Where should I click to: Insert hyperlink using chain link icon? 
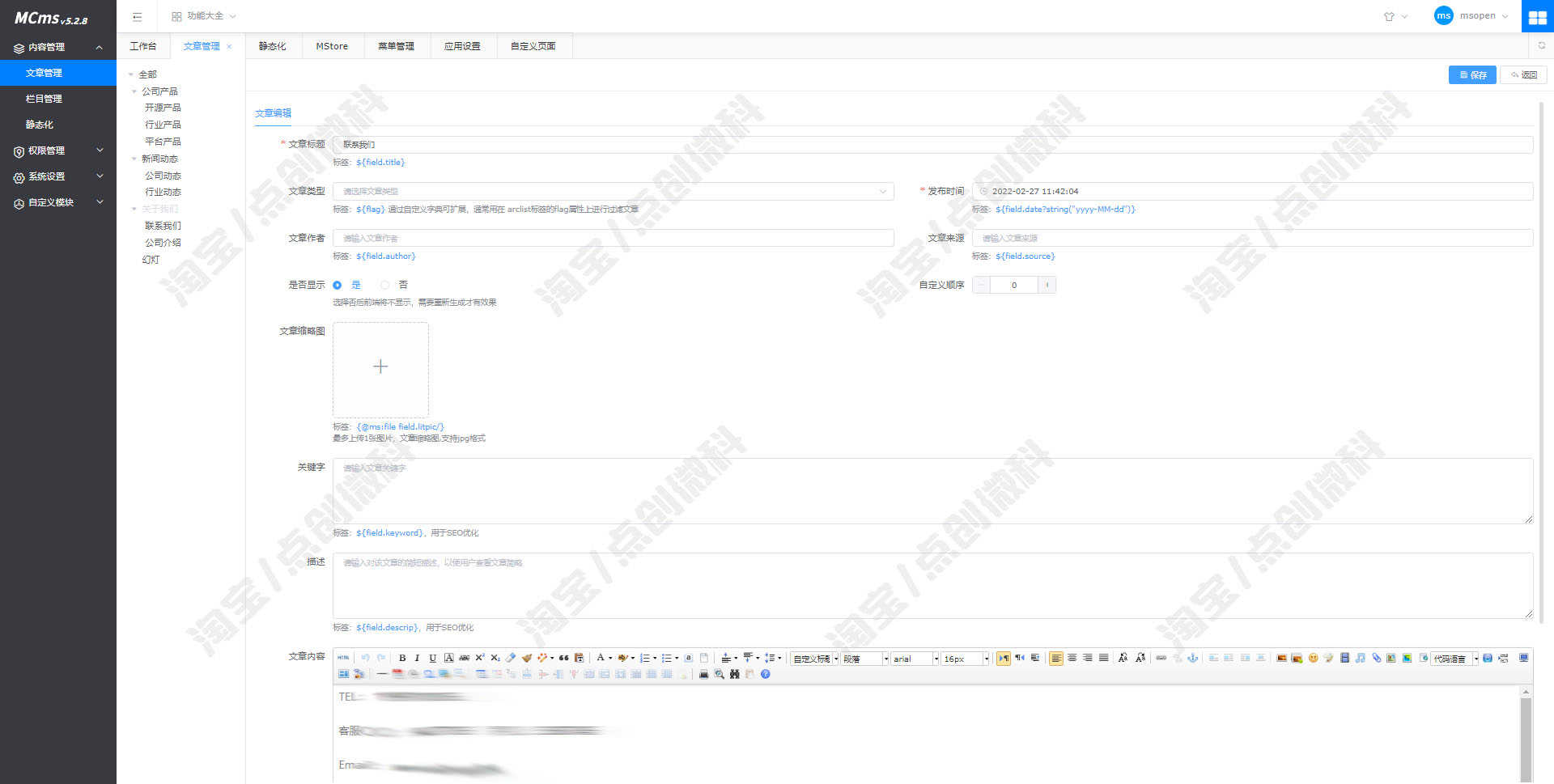1161,658
